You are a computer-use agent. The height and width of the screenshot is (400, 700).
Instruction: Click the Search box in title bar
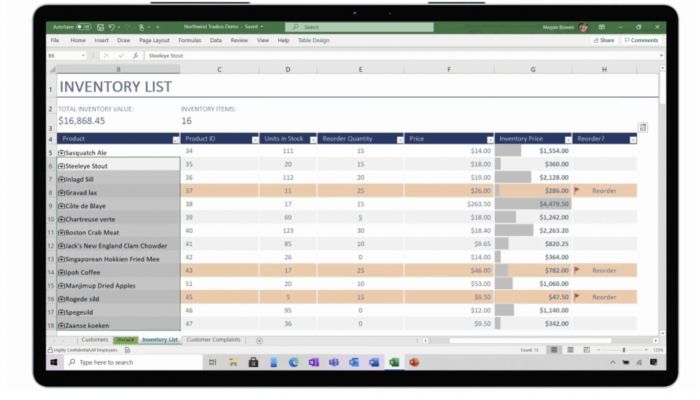pyautogui.click(x=359, y=27)
